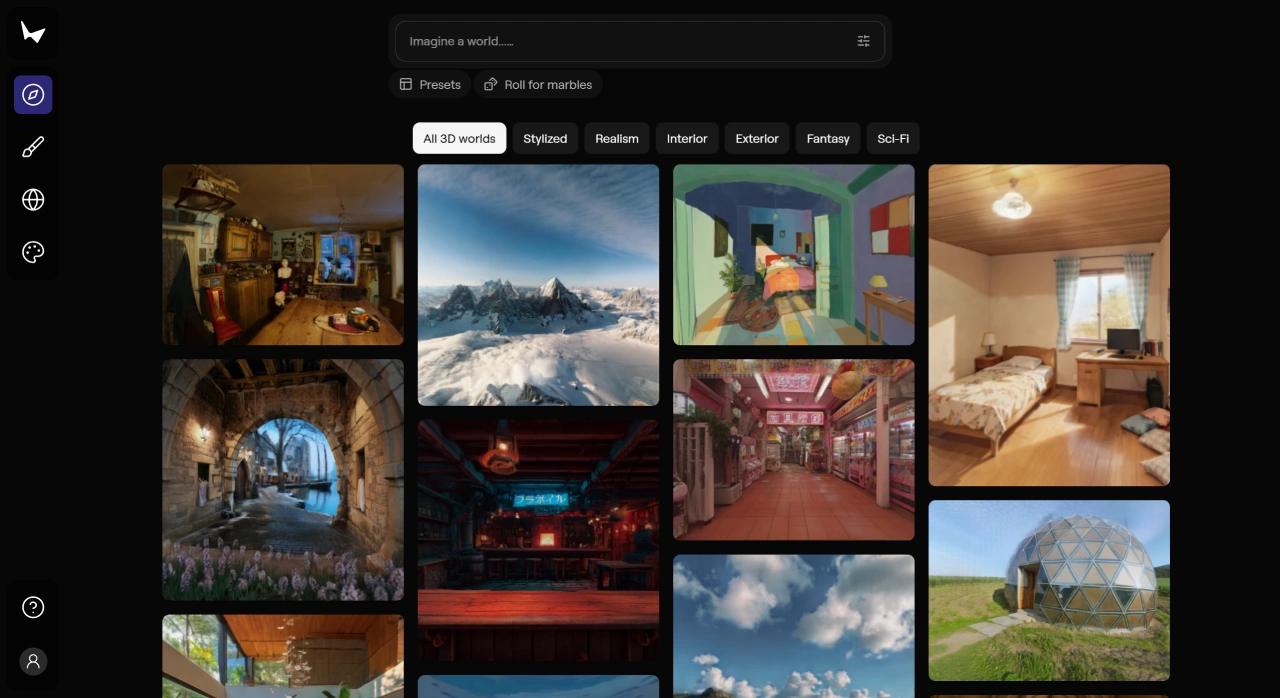Open the user profile icon
Image resolution: width=1280 pixels, height=698 pixels.
click(x=33, y=661)
